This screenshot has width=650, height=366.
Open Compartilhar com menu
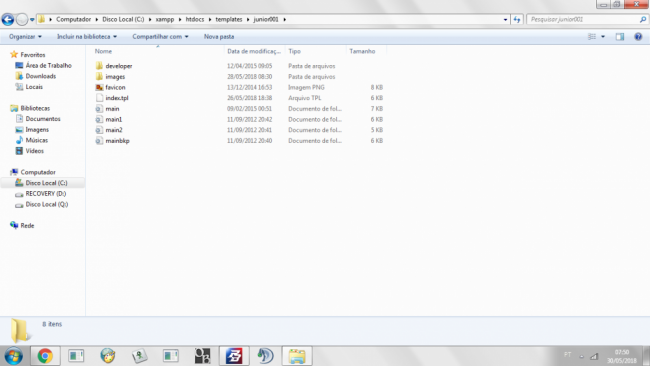point(160,36)
